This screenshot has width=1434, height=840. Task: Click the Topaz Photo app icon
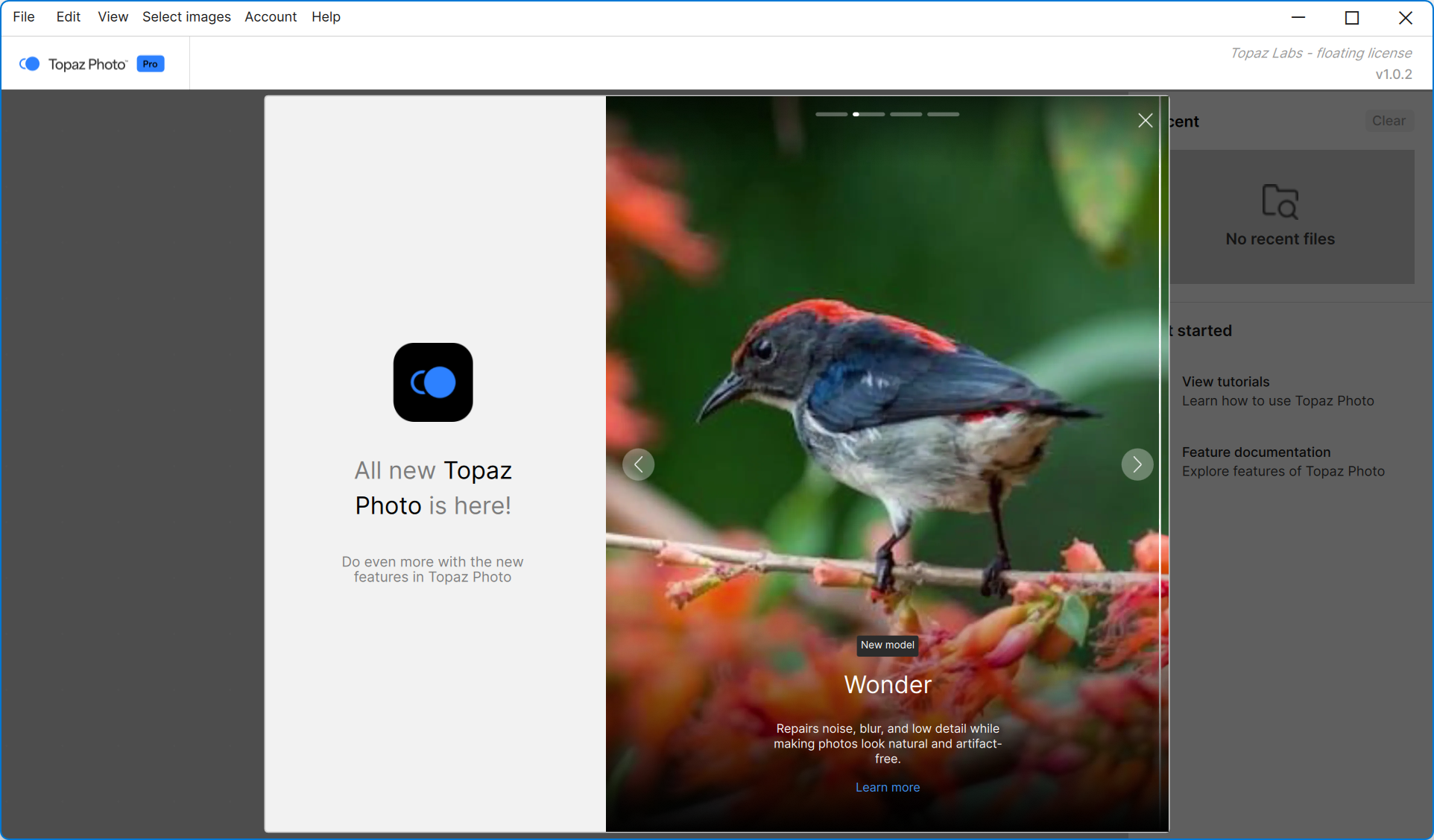pos(433,382)
